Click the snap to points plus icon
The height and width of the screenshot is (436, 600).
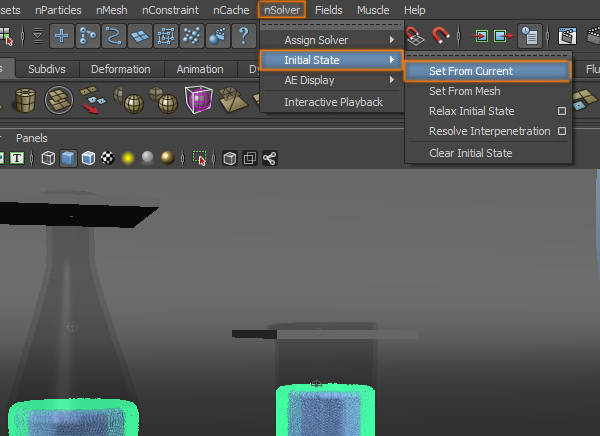click(62, 37)
